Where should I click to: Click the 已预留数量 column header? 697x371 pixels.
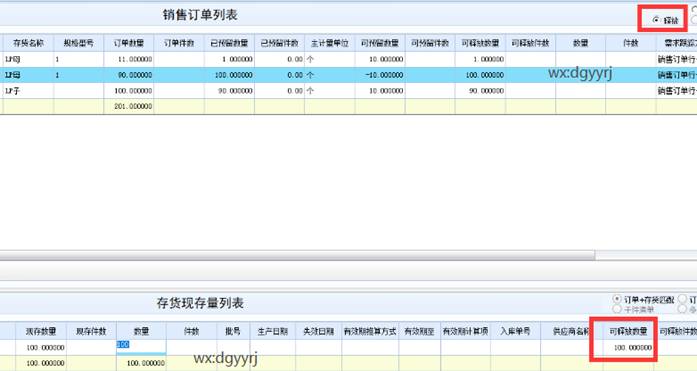coord(229,43)
